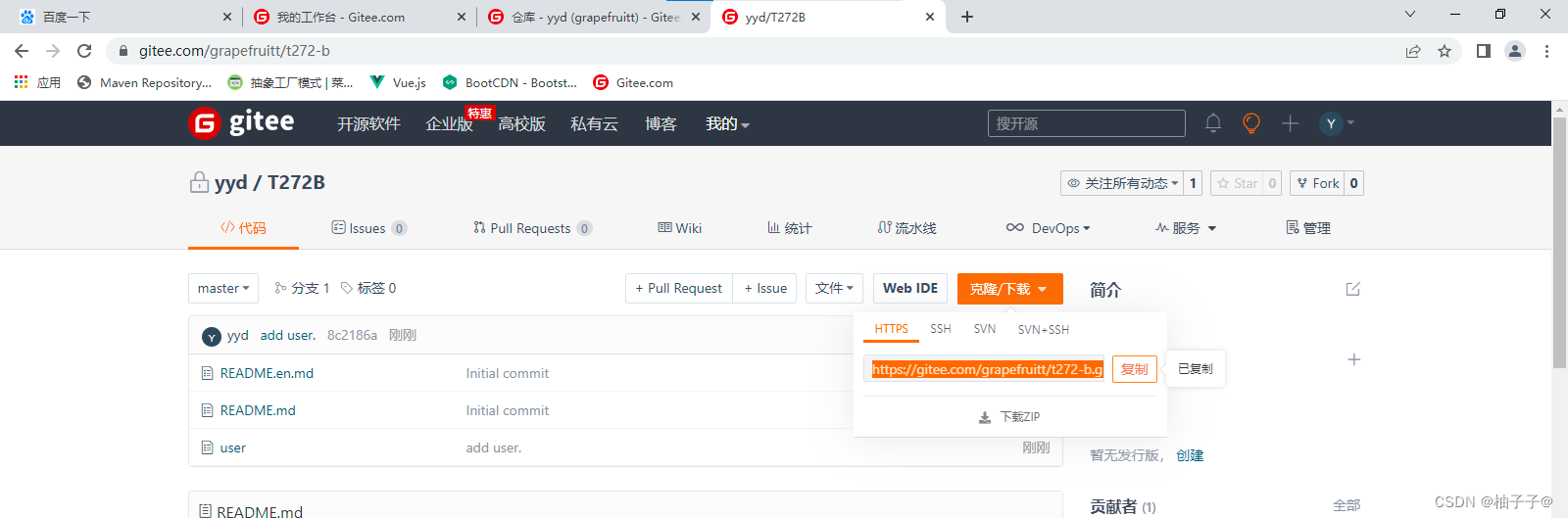Click 下载ZIP link
This screenshot has width=1568, height=518.
tap(1020, 417)
